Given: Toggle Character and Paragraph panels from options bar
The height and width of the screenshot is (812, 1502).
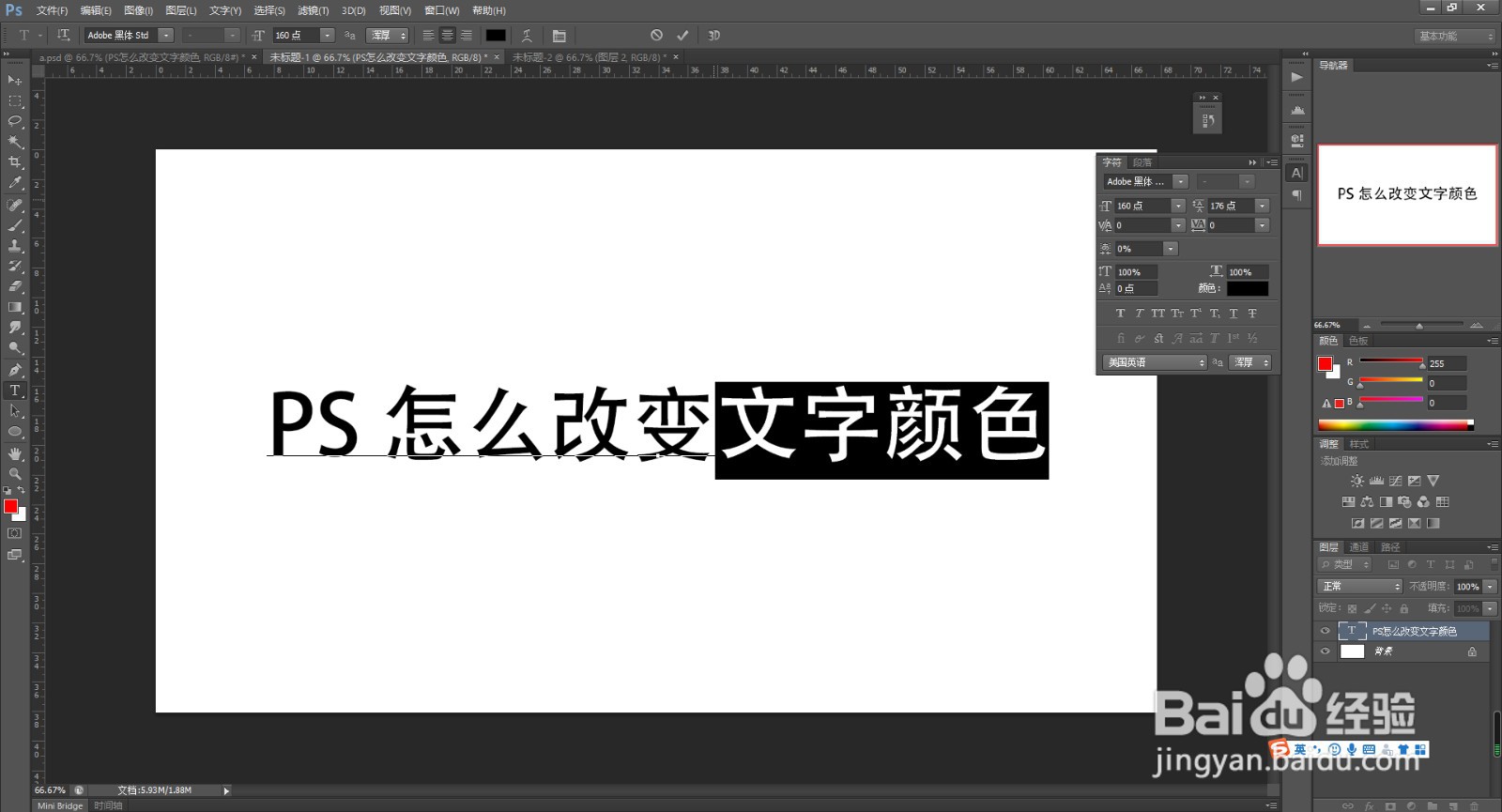Looking at the screenshot, I should tap(559, 36).
